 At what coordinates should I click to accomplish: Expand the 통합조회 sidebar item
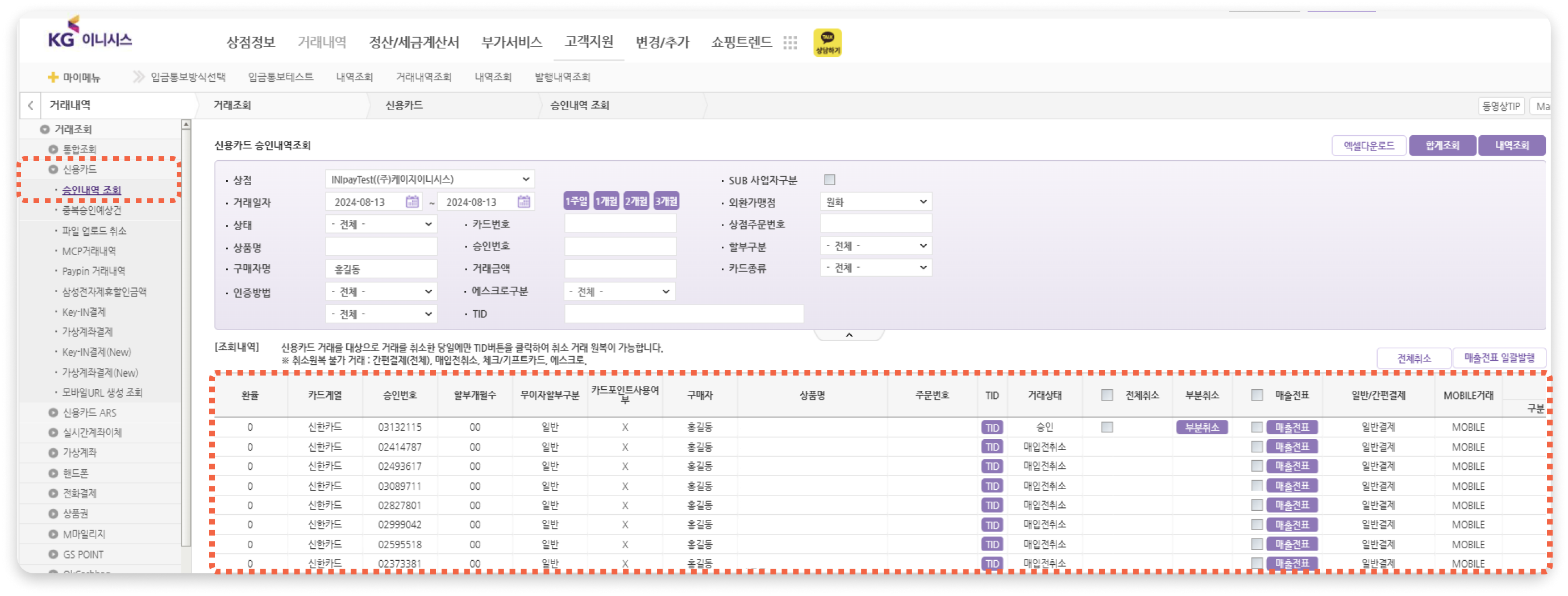click(x=53, y=149)
